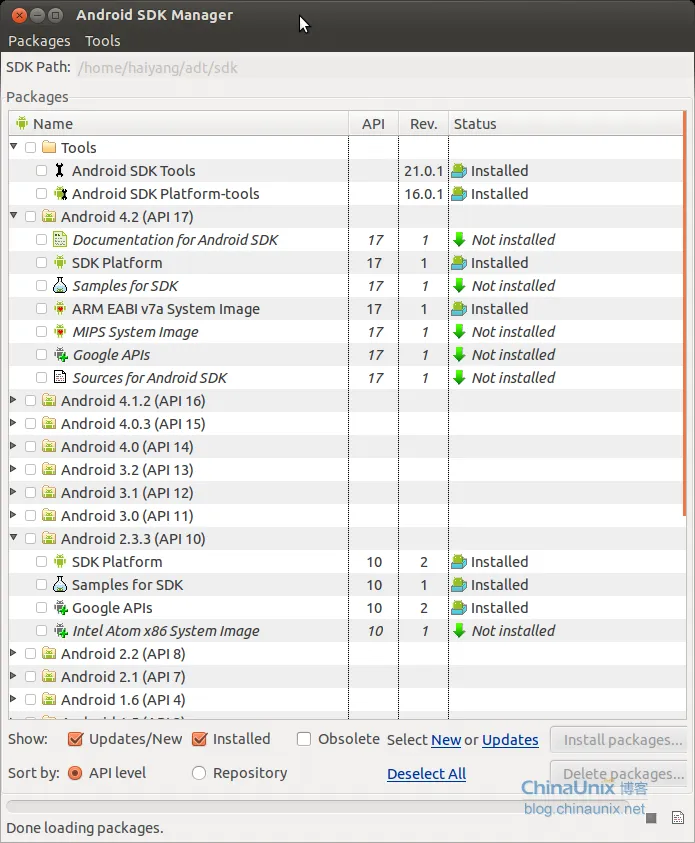Click the not-installed arrow for Documentation for Android SDK

pyautogui.click(x=459, y=239)
